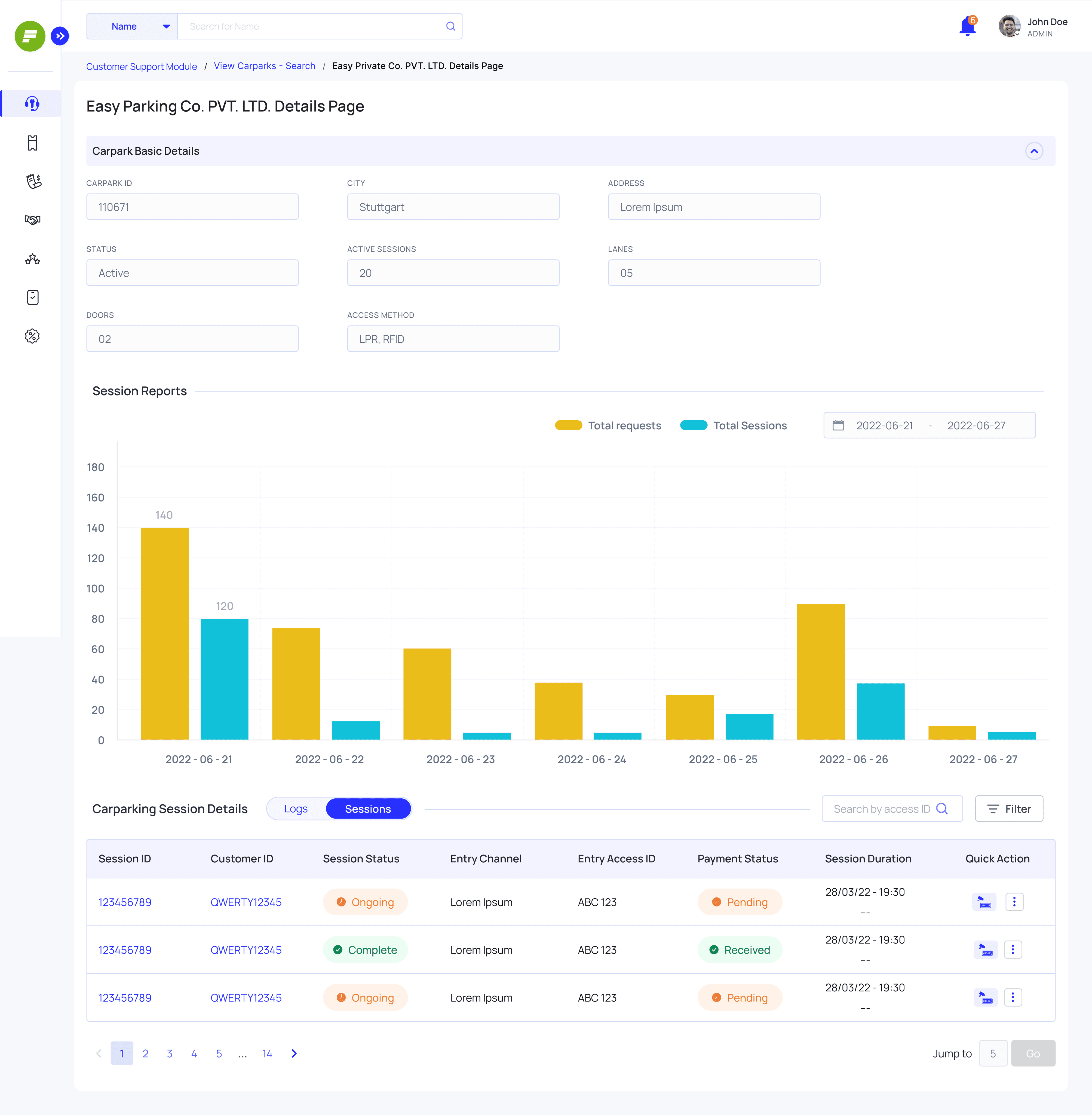Click the search magnifier in Name field
This screenshot has height=1115, width=1092.
click(450, 26)
